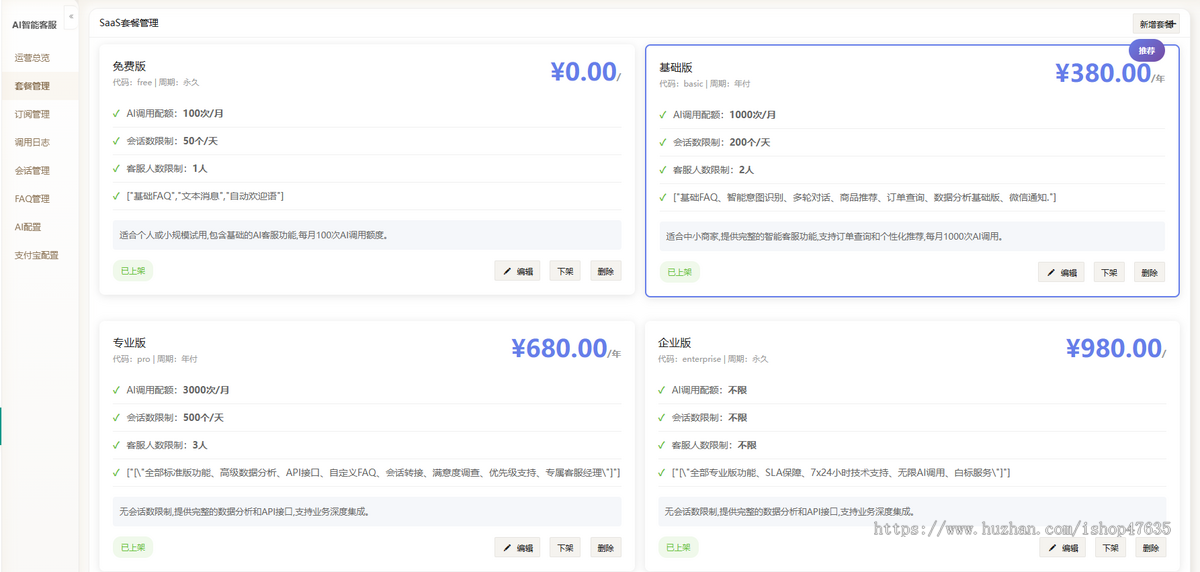Click the 已上架 status tag on 企业版
The width and height of the screenshot is (1200, 572).
[679, 548]
